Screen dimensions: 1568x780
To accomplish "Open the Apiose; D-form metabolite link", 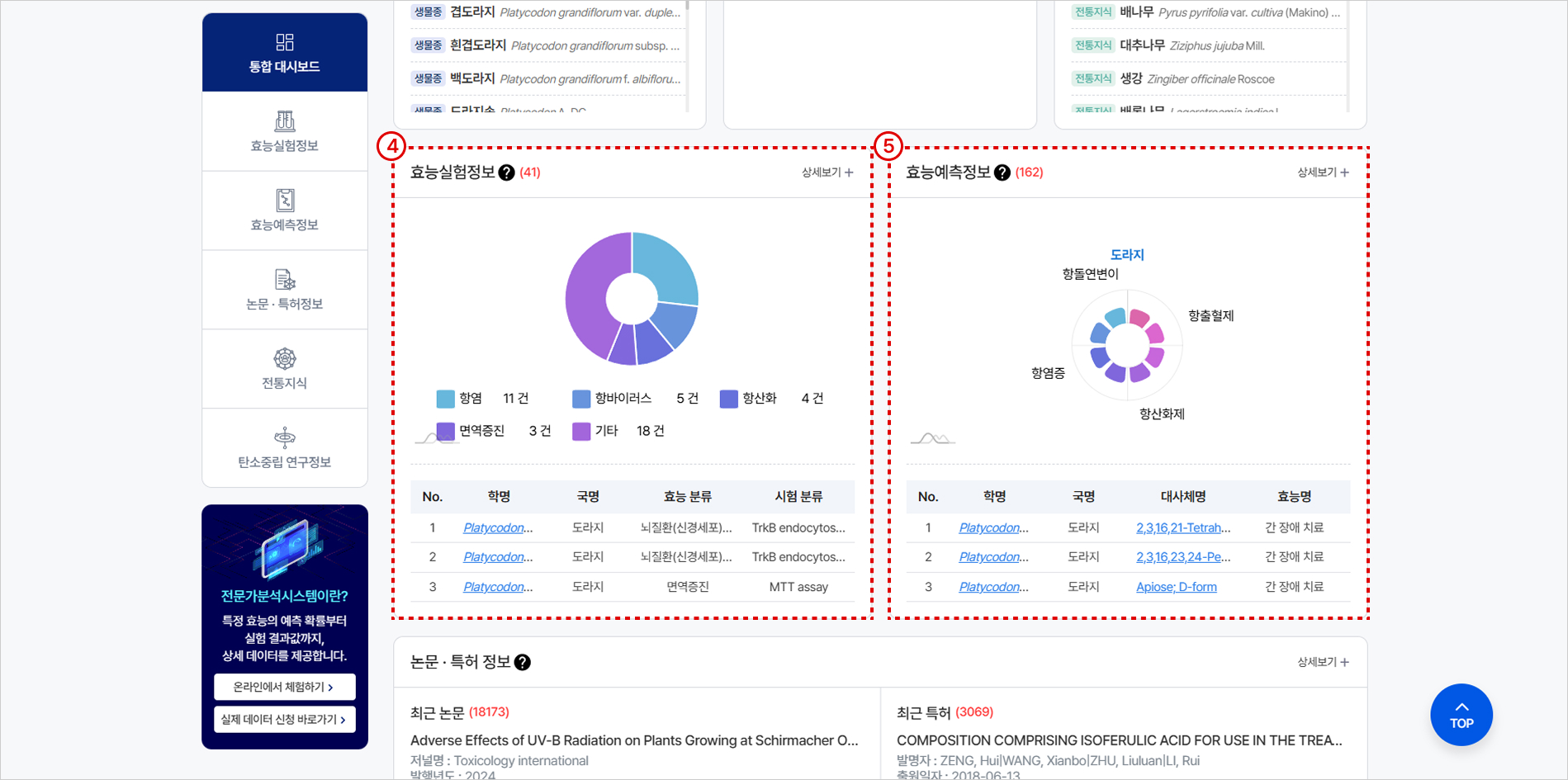I will [x=1176, y=587].
